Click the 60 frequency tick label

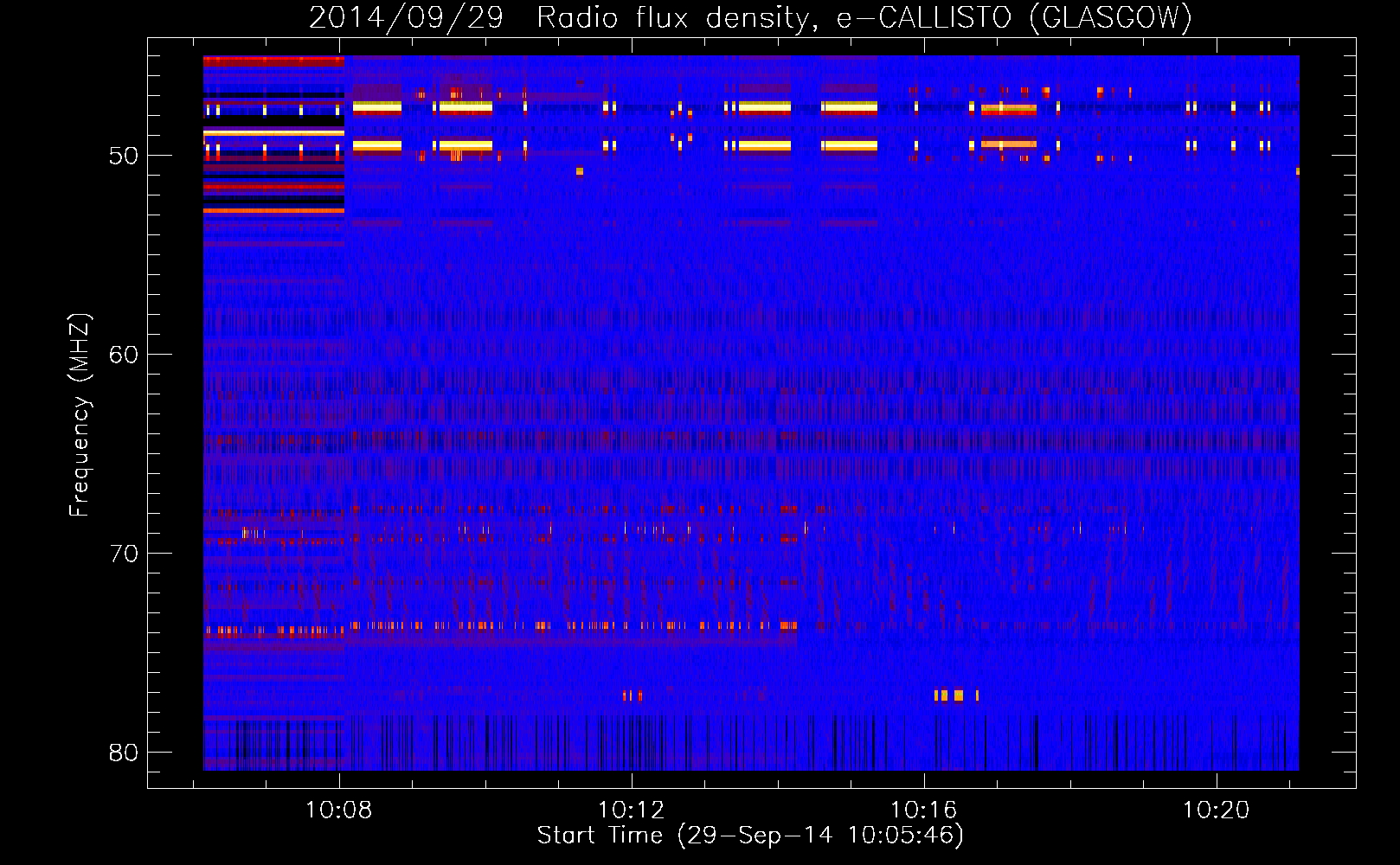pos(124,355)
